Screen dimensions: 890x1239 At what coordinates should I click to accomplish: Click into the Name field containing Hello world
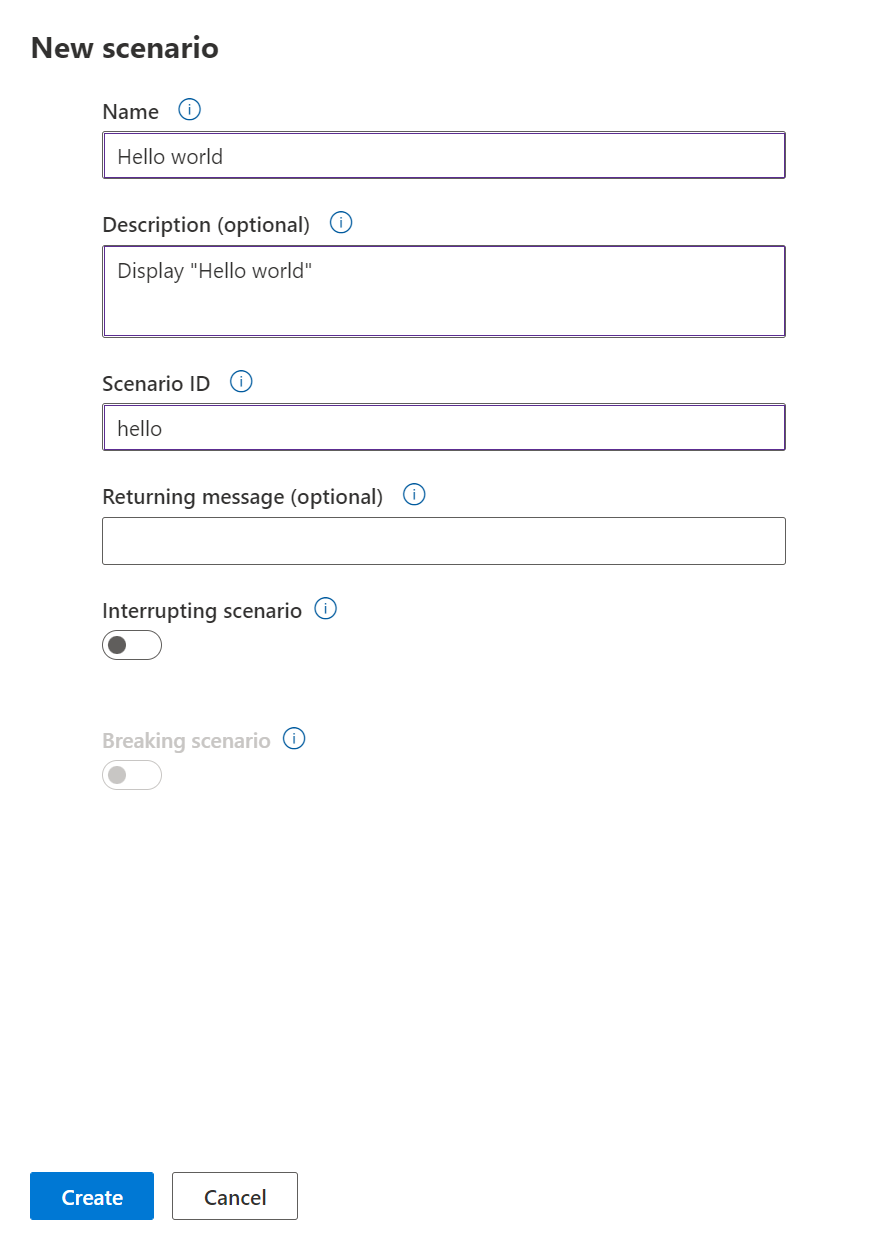[x=444, y=155]
